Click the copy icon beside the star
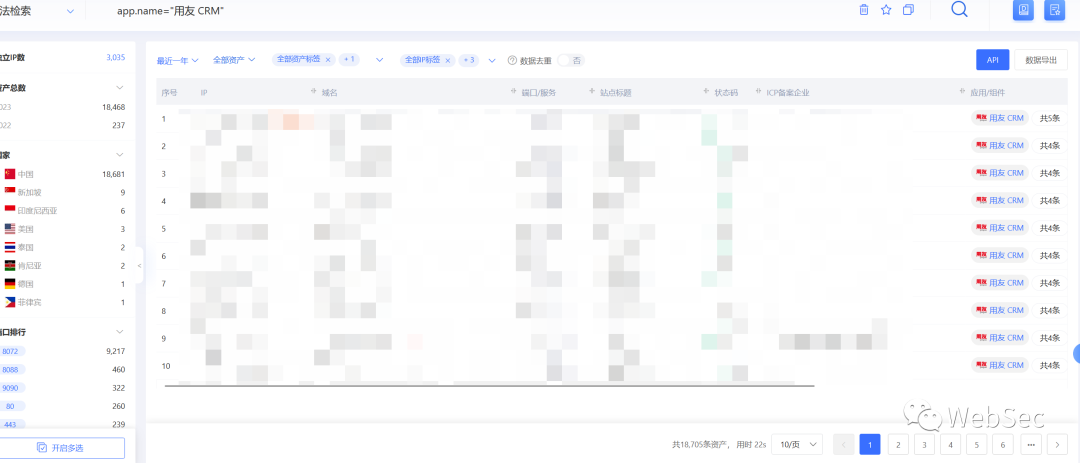 tap(908, 10)
